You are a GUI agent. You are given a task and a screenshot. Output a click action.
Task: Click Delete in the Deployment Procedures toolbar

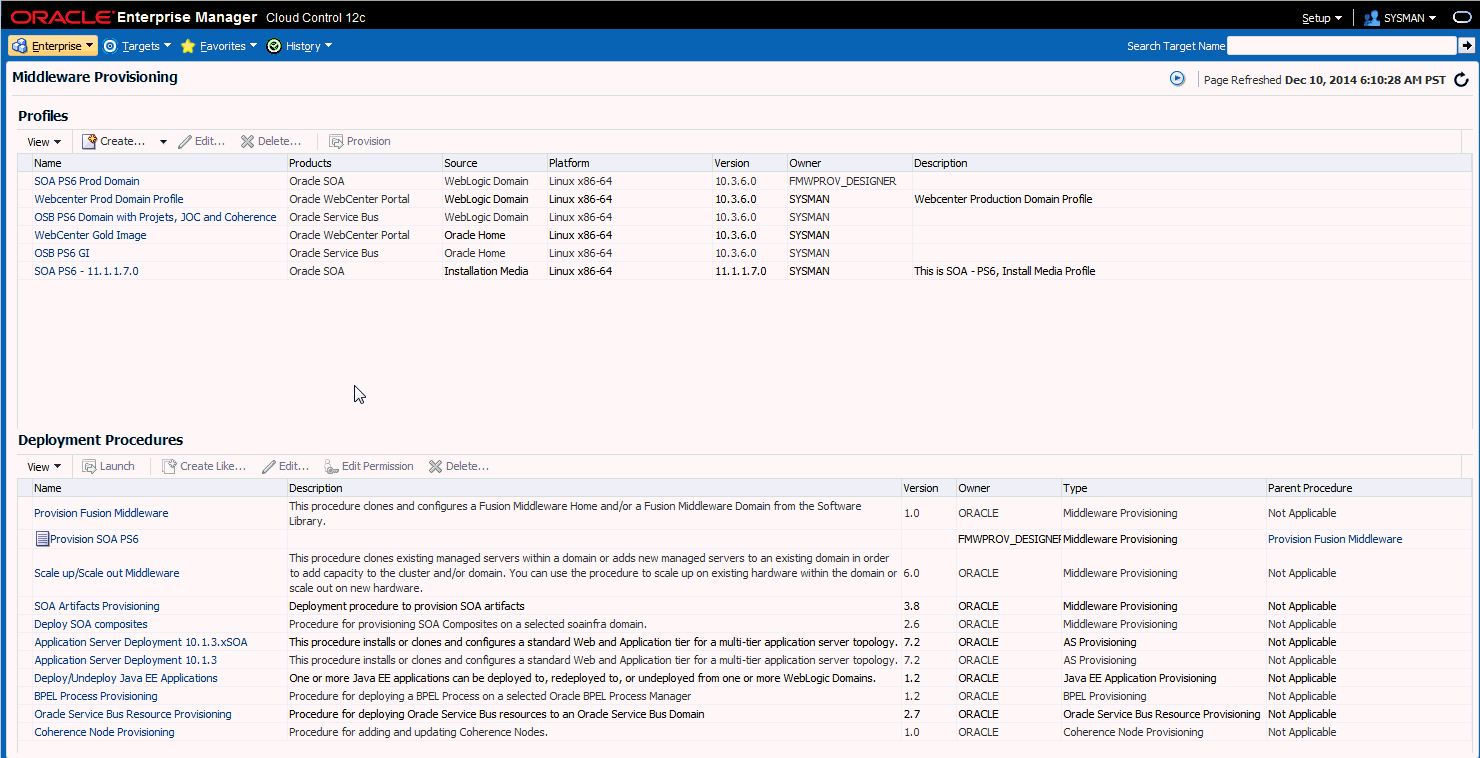458,466
